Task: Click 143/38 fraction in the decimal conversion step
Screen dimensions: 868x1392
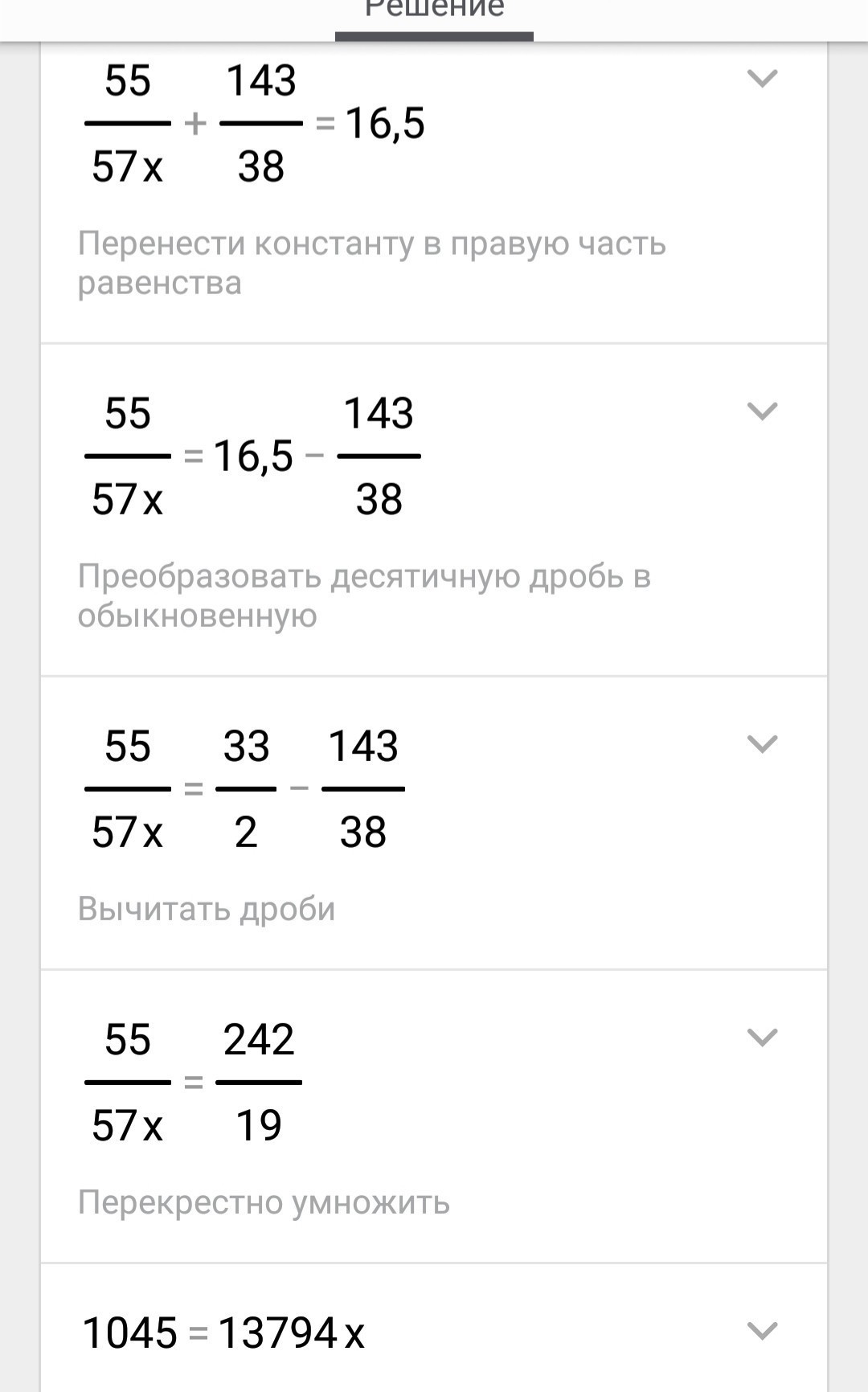Action: (379, 456)
